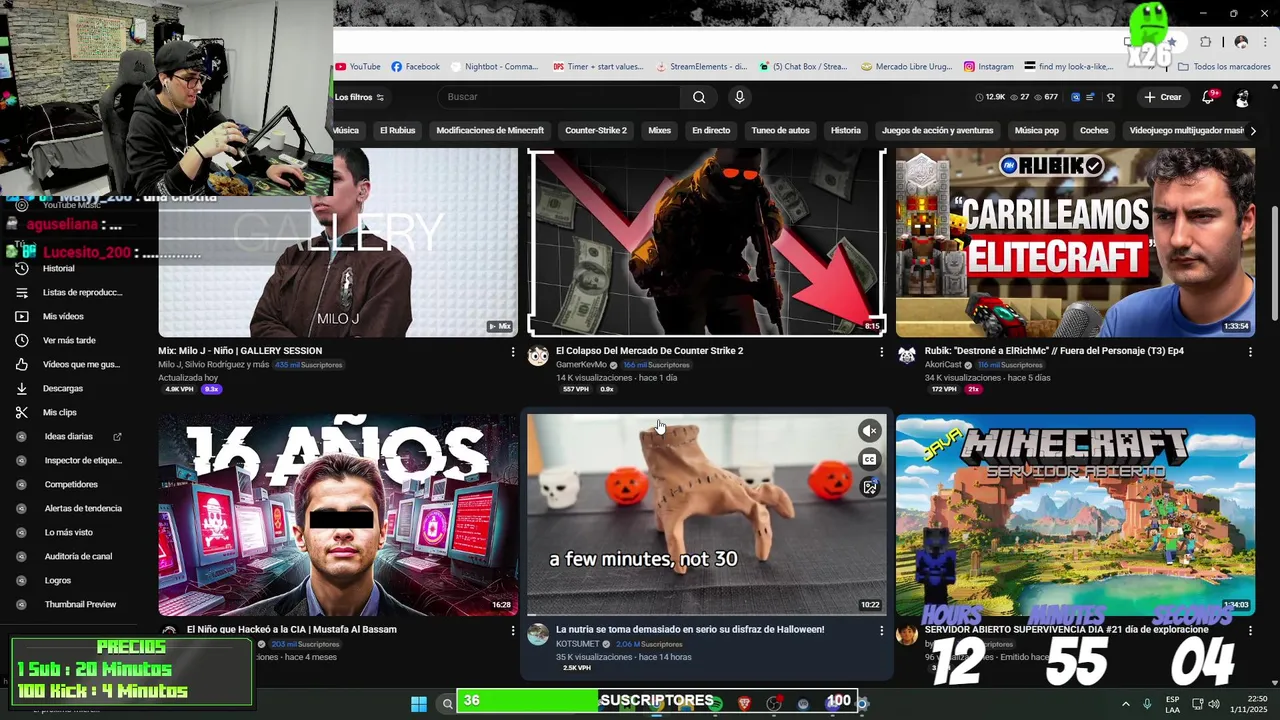This screenshot has height=720, width=1280.
Task: Select the Historia chip
Action: [845, 130]
